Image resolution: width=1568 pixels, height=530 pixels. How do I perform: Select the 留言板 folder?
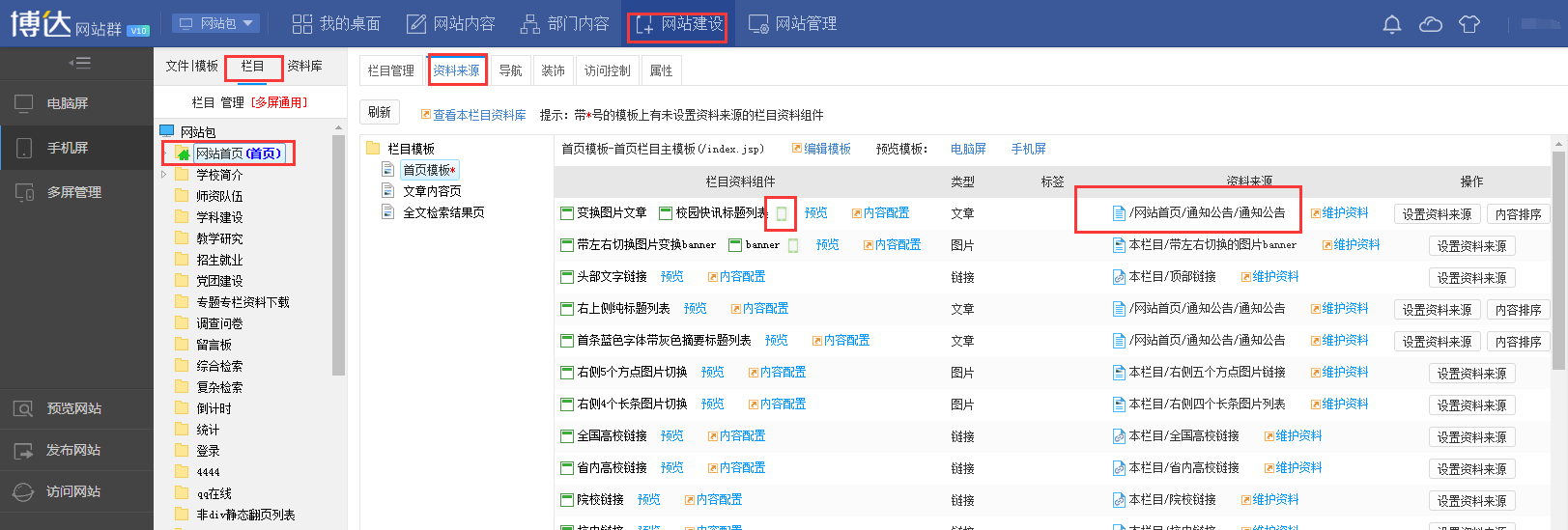click(214, 345)
